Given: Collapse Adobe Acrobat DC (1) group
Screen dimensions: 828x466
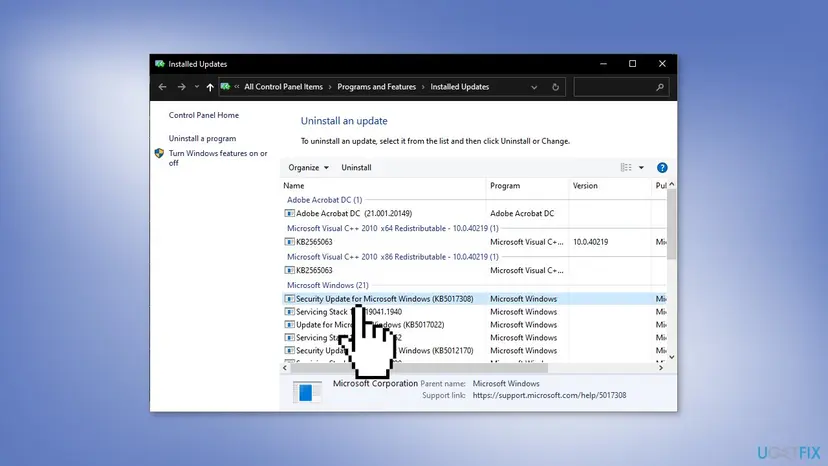Looking at the screenshot, I should pyautogui.click(x=324, y=200).
